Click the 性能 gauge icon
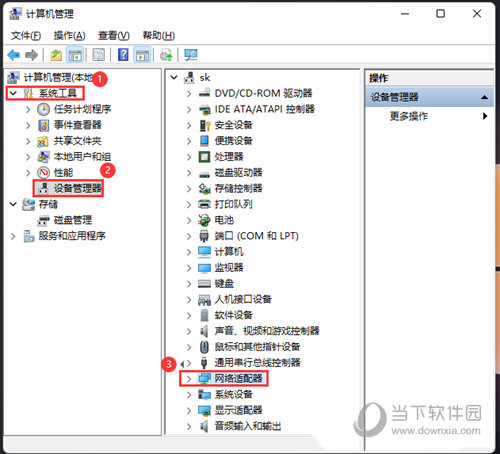 pos(43,173)
